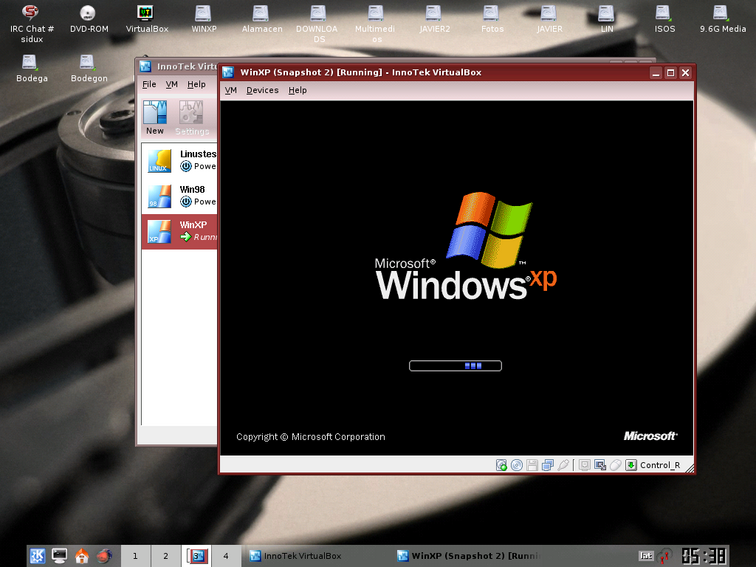Click the CD/DVD status icon
The height and width of the screenshot is (567, 756).
click(x=517, y=465)
